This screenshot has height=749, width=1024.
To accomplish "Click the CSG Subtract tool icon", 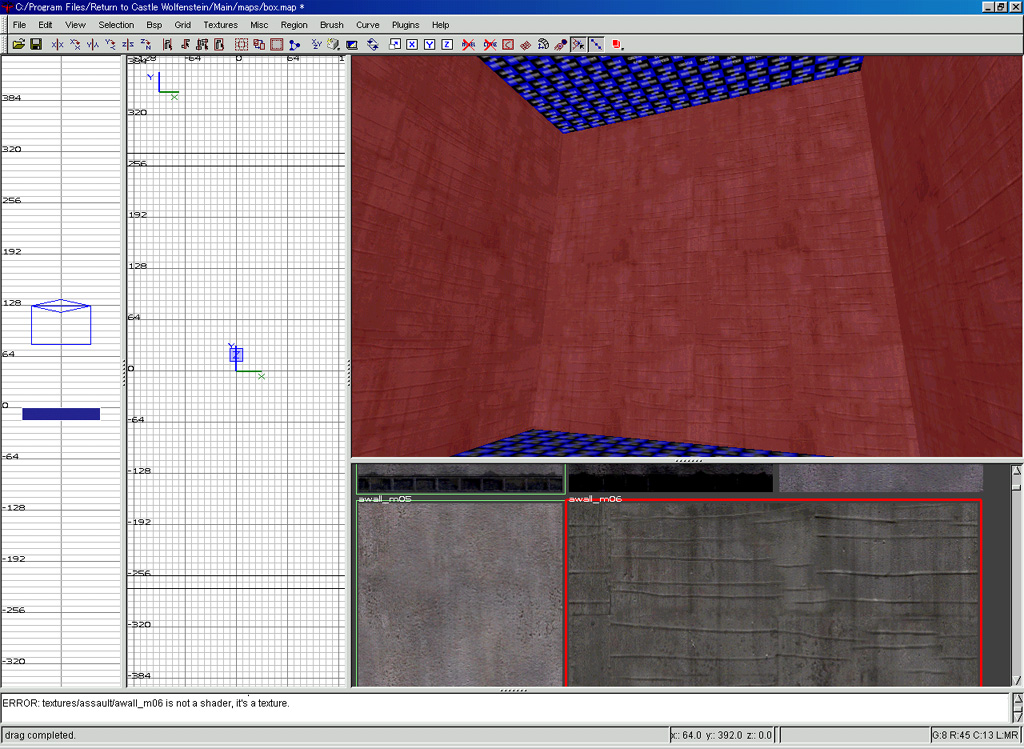I will click(x=242, y=44).
